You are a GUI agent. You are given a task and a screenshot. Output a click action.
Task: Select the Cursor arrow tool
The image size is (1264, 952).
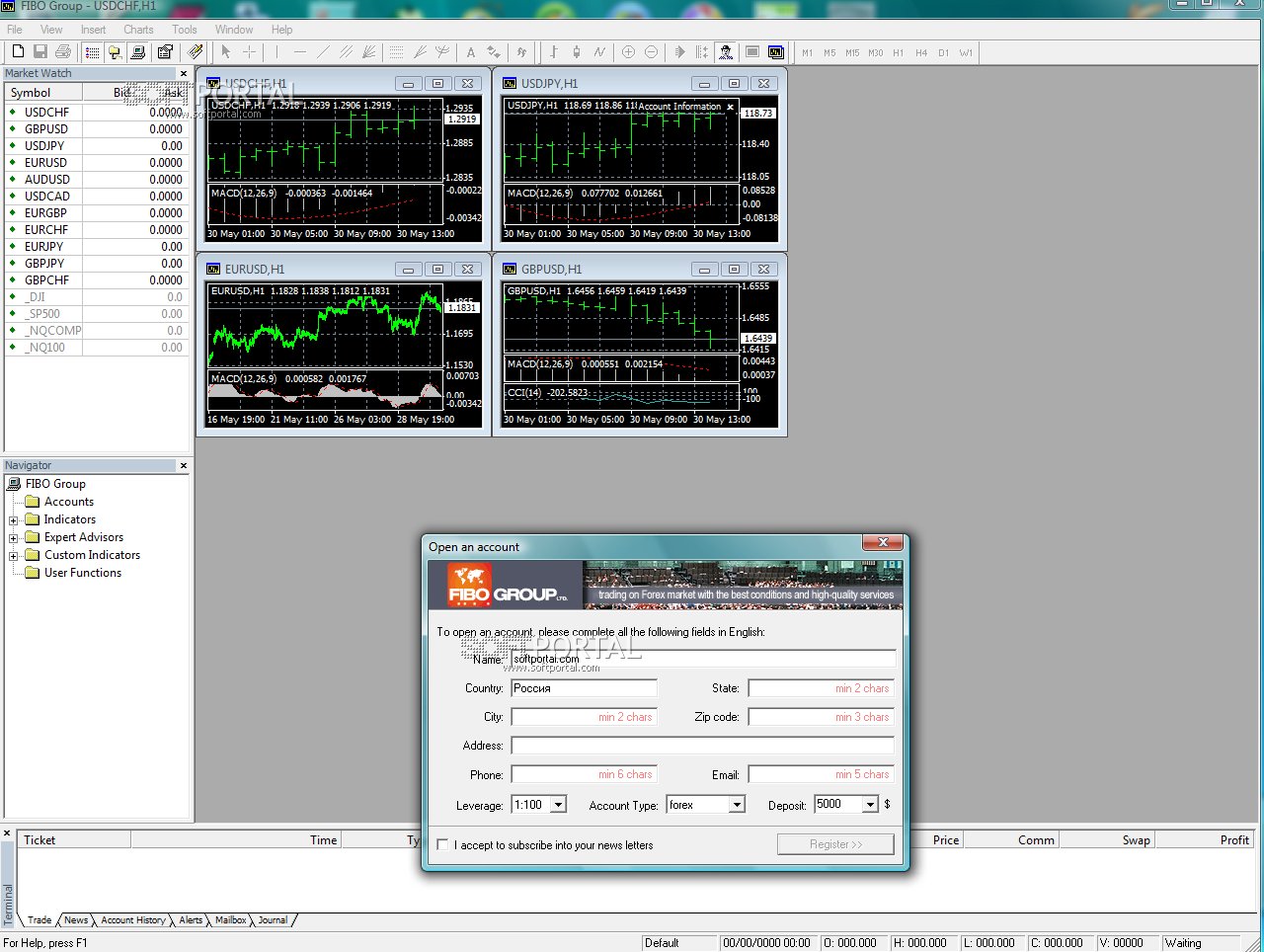[226, 51]
